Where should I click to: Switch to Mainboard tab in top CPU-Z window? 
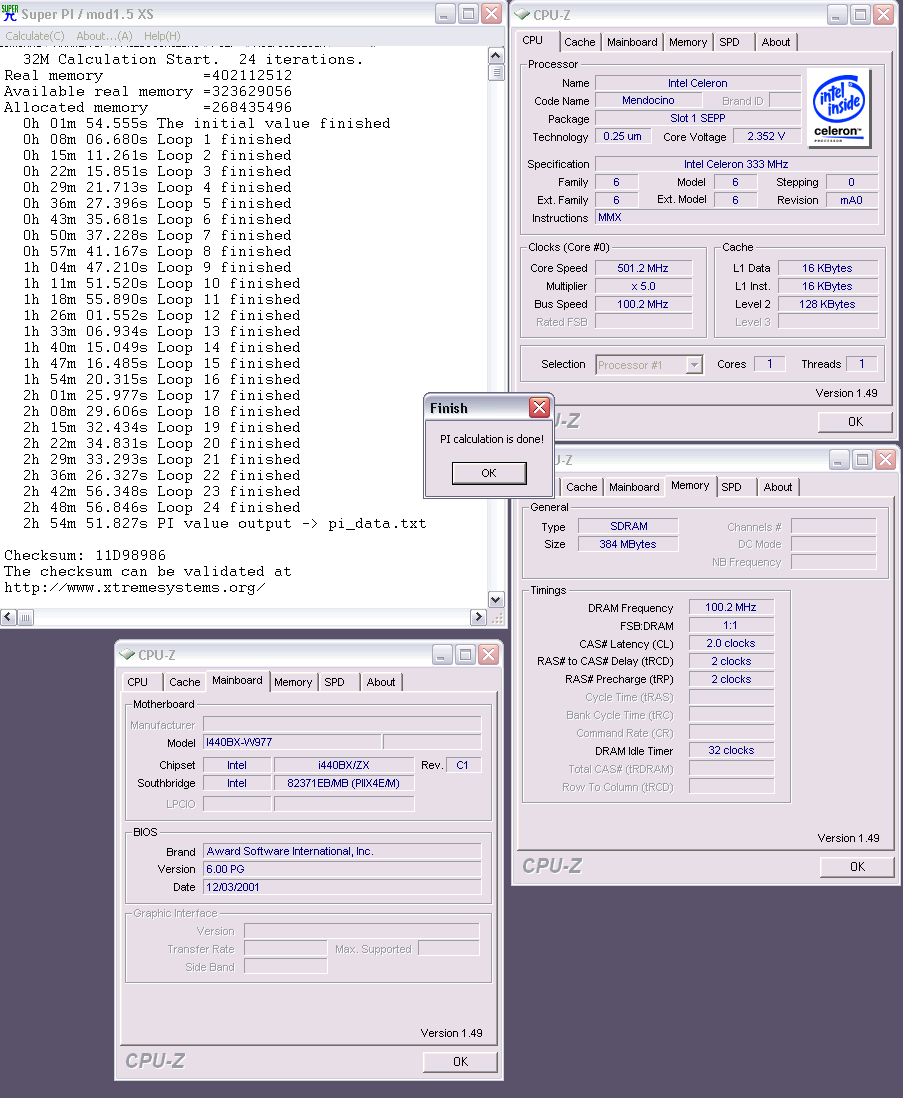632,42
